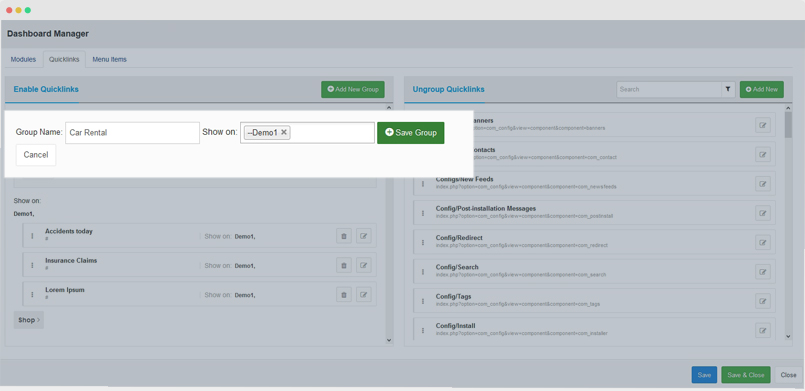
Task: Click the Ungroup Quicklinks list scrollbar thumb
Action: [788, 125]
